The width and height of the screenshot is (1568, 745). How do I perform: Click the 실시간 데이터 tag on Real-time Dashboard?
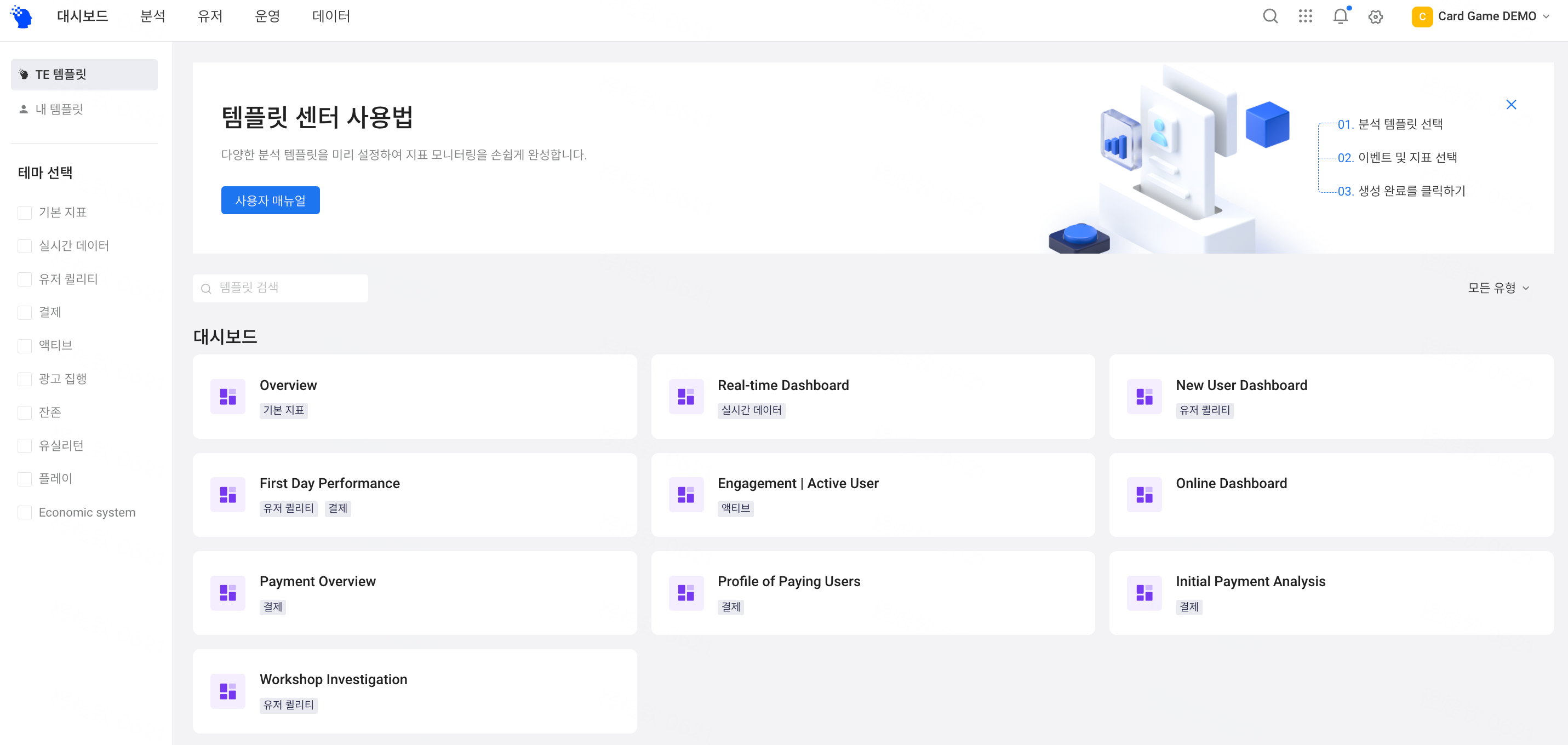coord(751,411)
